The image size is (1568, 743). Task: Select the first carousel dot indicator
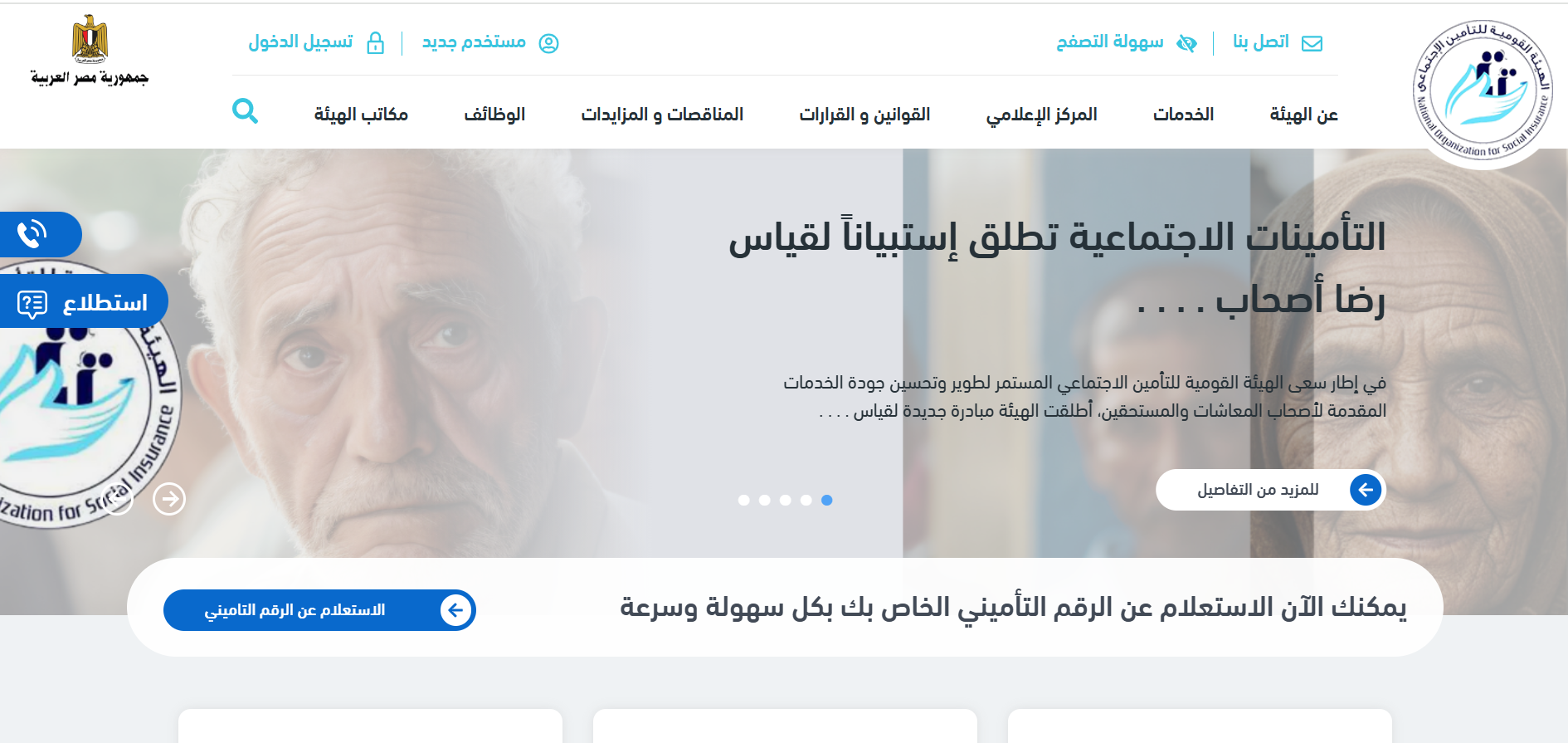pos(743,500)
